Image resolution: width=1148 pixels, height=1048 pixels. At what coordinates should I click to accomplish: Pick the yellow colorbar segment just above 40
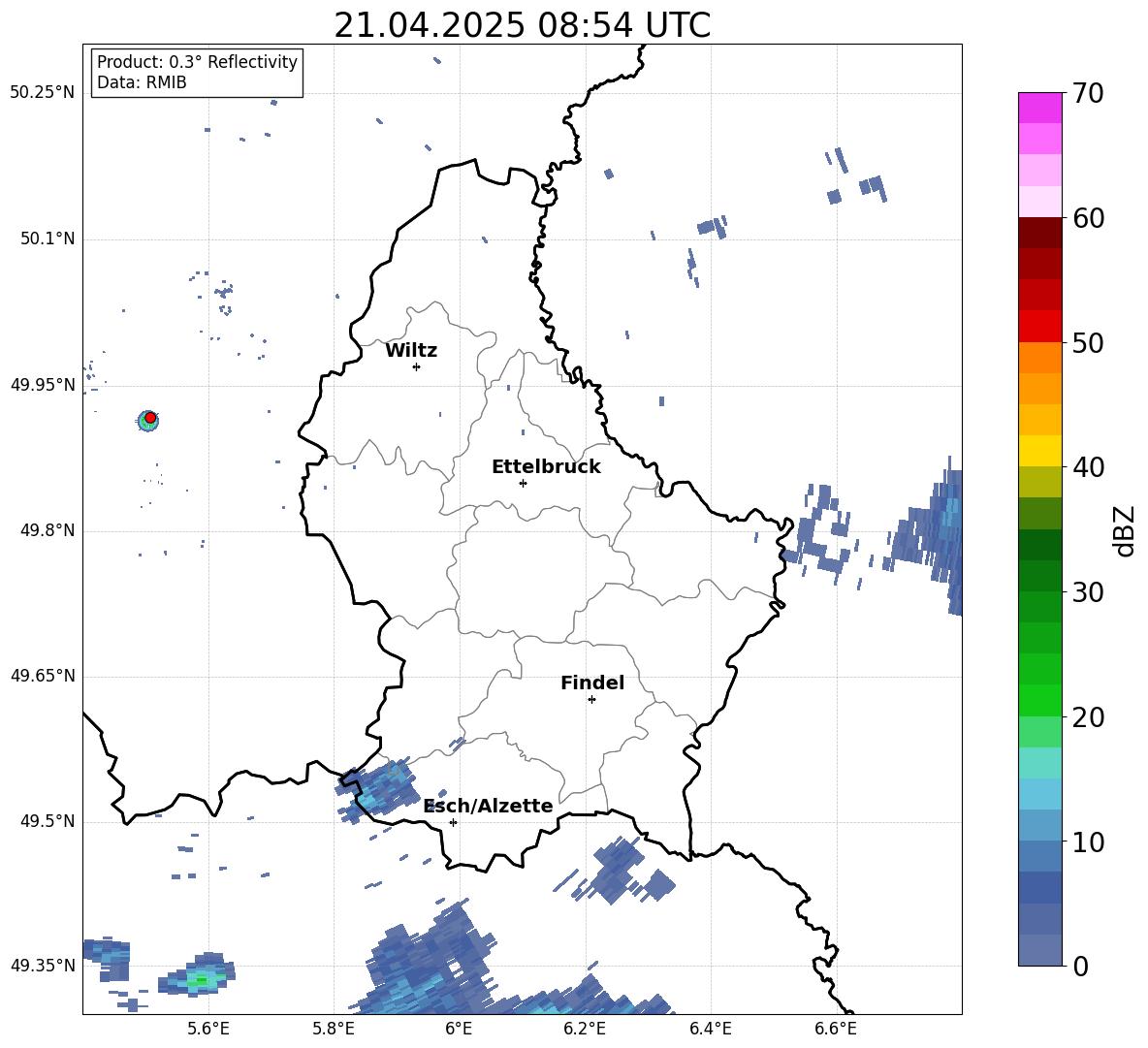tap(1039, 451)
